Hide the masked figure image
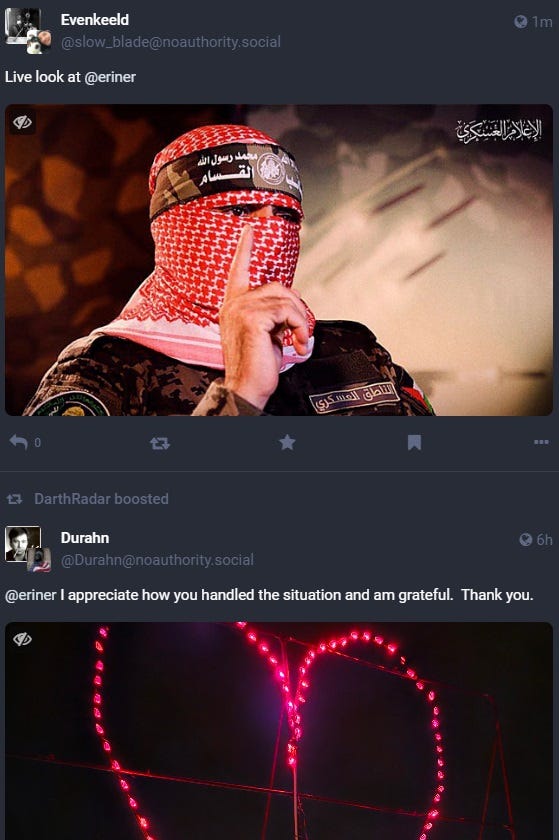Viewport: 559px width, 840px height. click(x=23, y=123)
